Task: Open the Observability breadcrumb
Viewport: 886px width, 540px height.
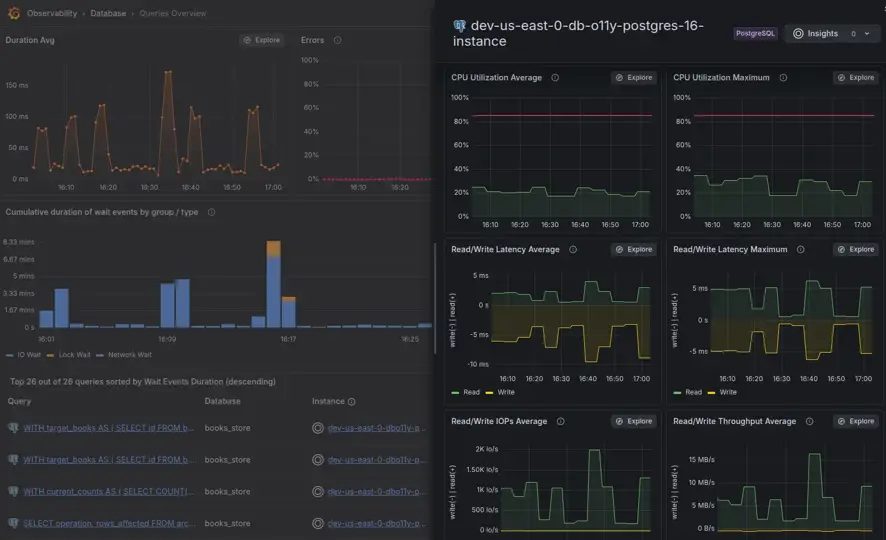Action: coord(52,13)
